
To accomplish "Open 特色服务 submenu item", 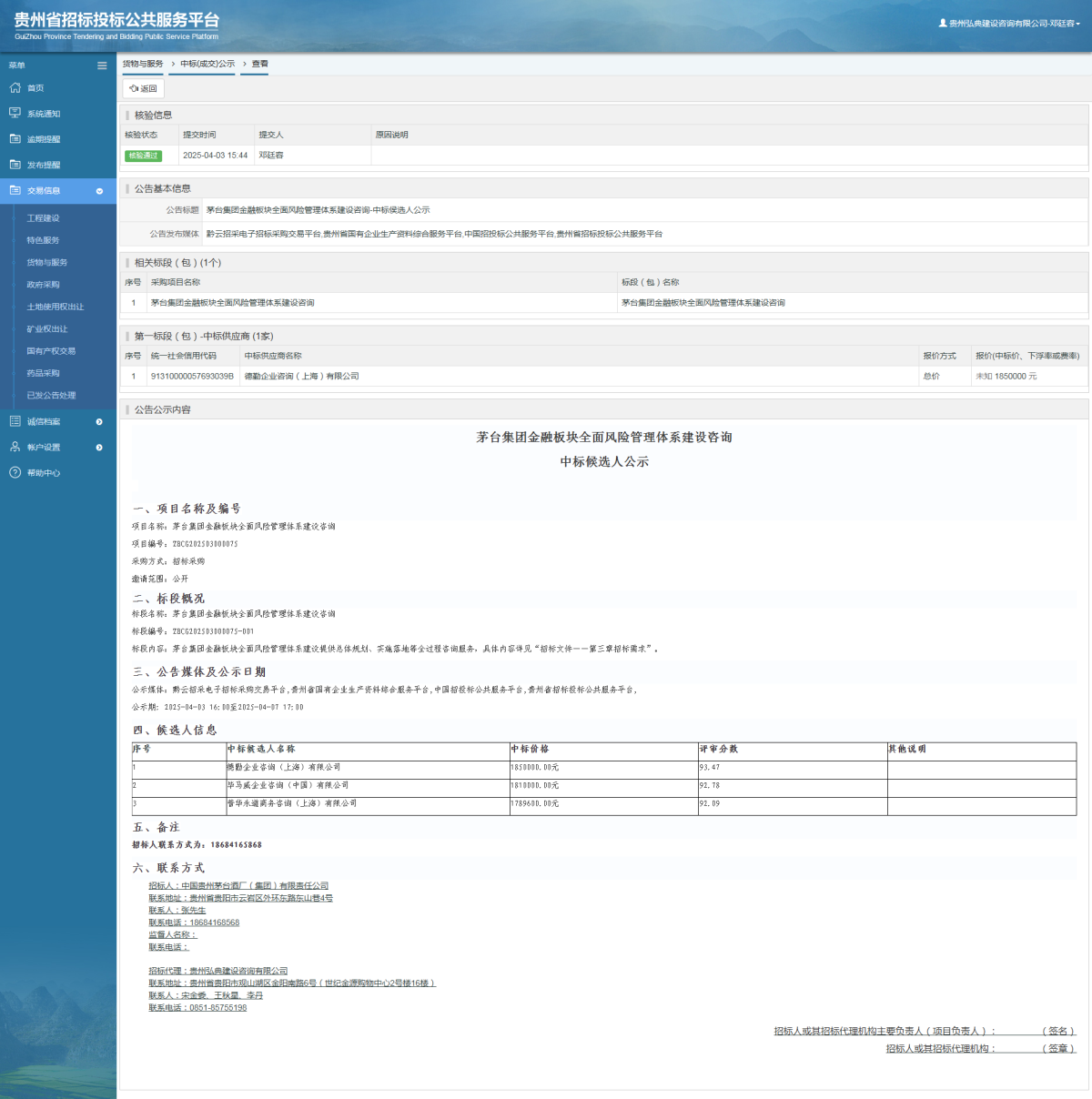I will [43, 240].
